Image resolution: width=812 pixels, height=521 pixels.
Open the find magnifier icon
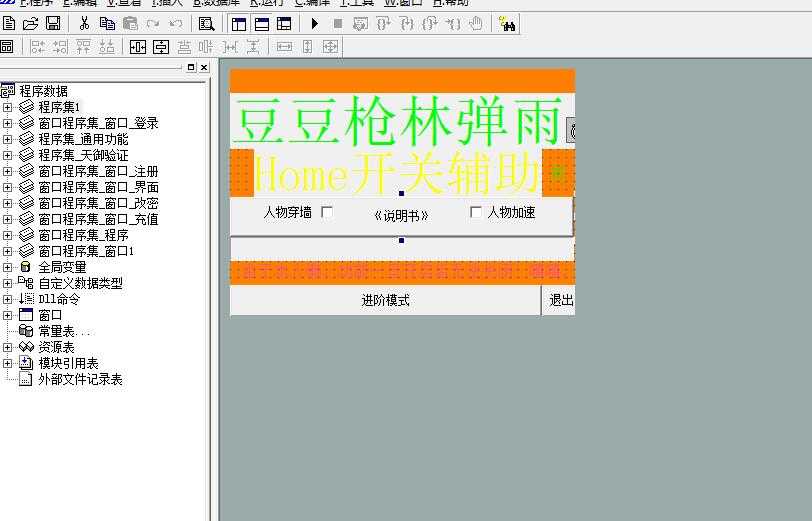tap(206, 23)
